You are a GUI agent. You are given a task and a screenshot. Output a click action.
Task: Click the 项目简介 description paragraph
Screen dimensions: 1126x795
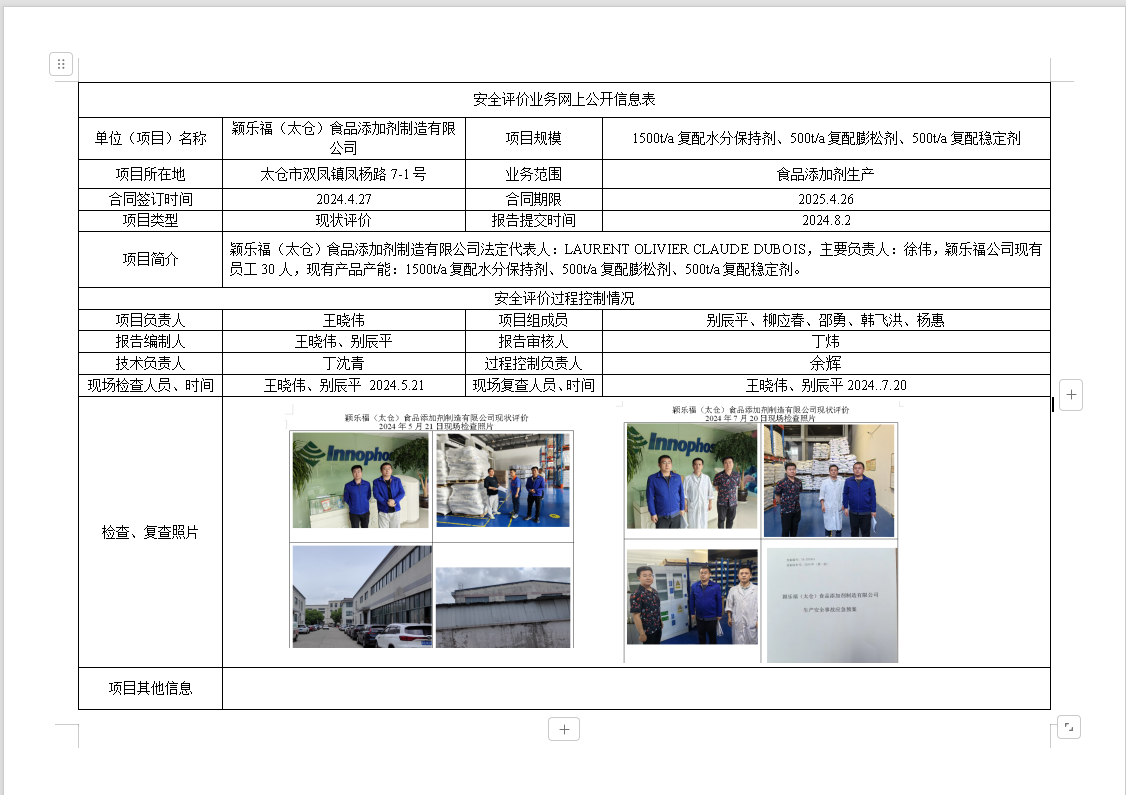click(635, 259)
